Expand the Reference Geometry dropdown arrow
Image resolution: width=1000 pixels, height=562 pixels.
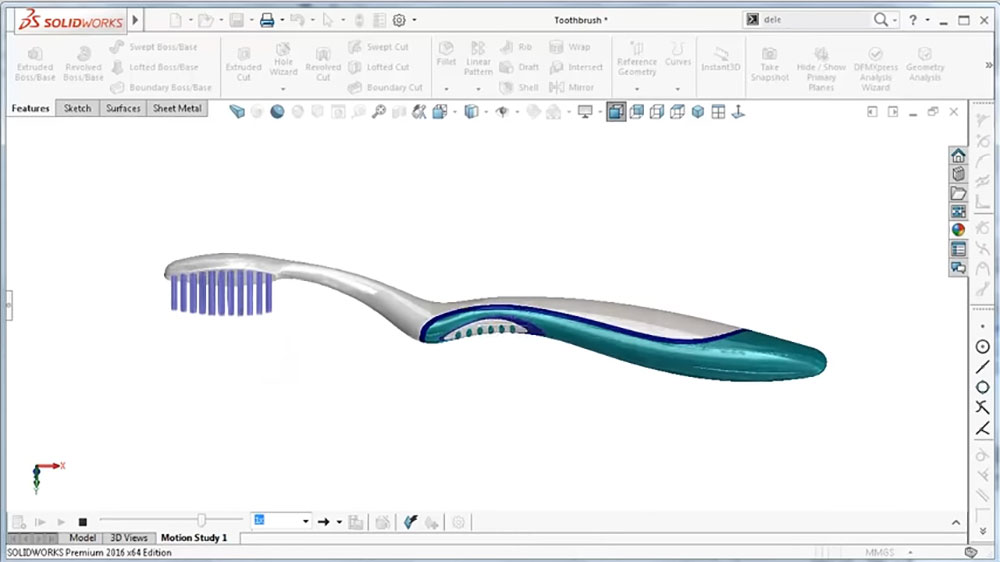point(636,89)
